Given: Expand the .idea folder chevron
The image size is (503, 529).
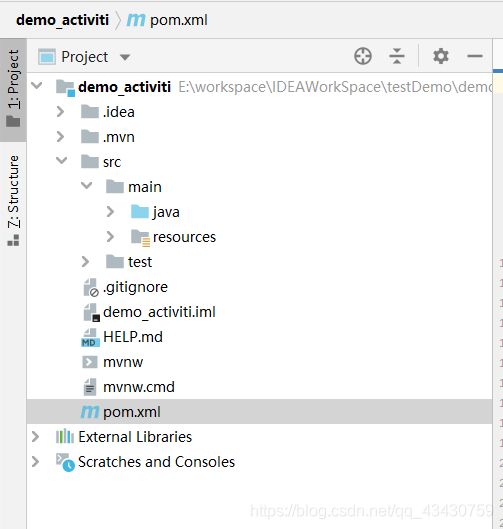Looking at the screenshot, I should (x=60, y=112).
